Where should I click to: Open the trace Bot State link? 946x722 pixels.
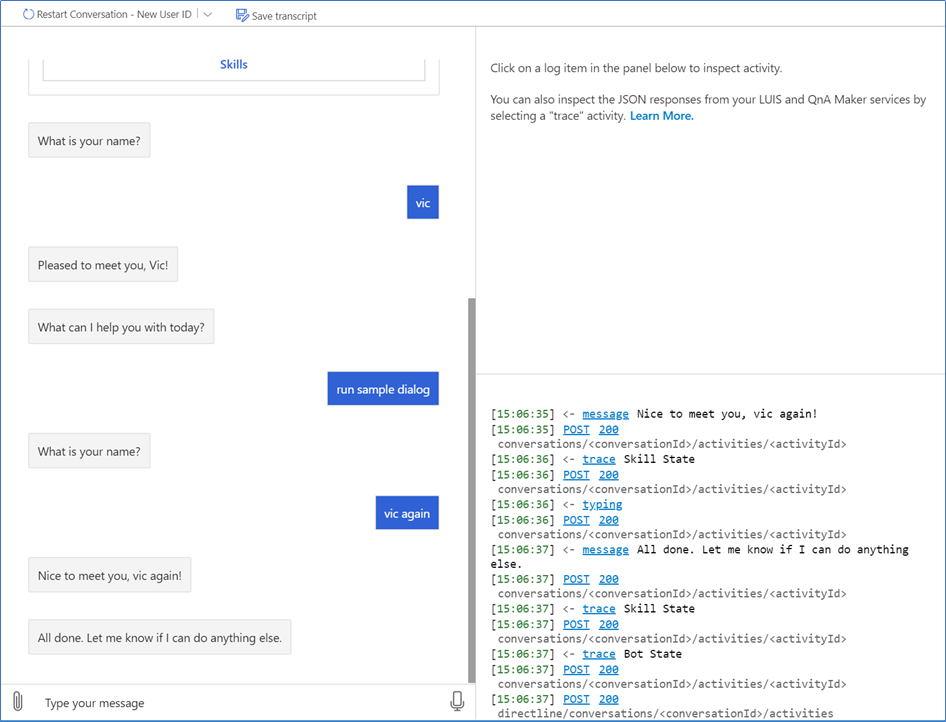click(x=598, y=654)
